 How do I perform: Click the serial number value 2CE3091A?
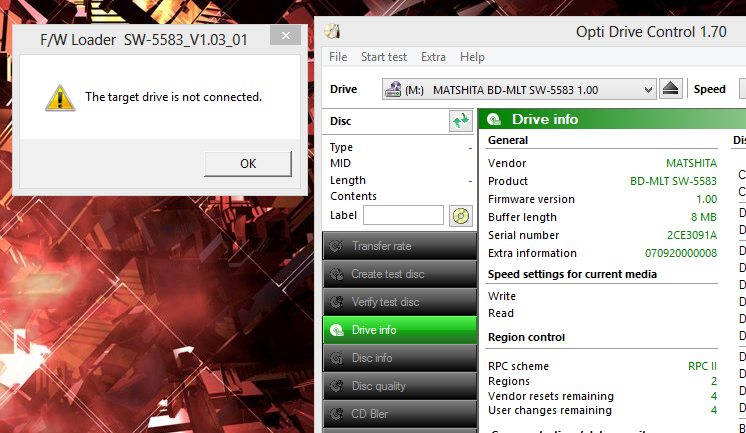click(x=691, y=235)
